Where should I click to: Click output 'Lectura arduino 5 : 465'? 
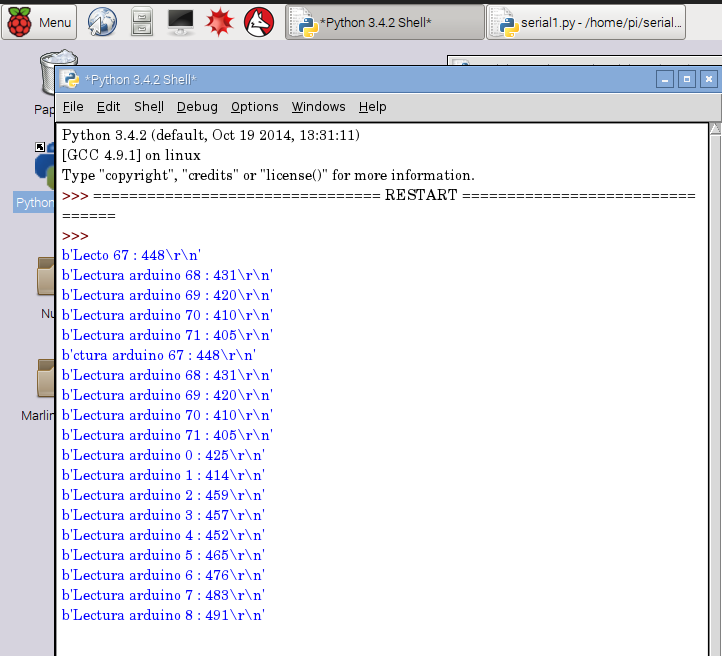[163, 555]
